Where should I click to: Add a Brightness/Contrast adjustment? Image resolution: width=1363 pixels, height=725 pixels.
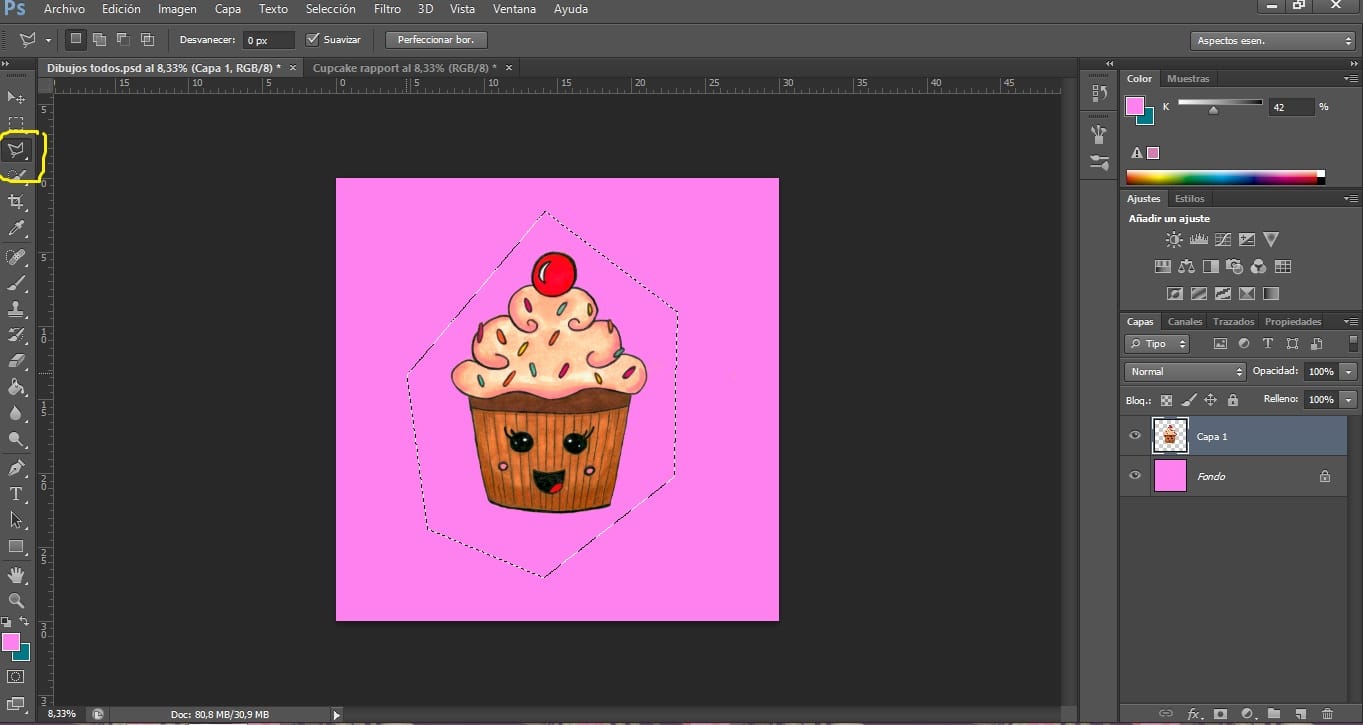click(1174, 240)
